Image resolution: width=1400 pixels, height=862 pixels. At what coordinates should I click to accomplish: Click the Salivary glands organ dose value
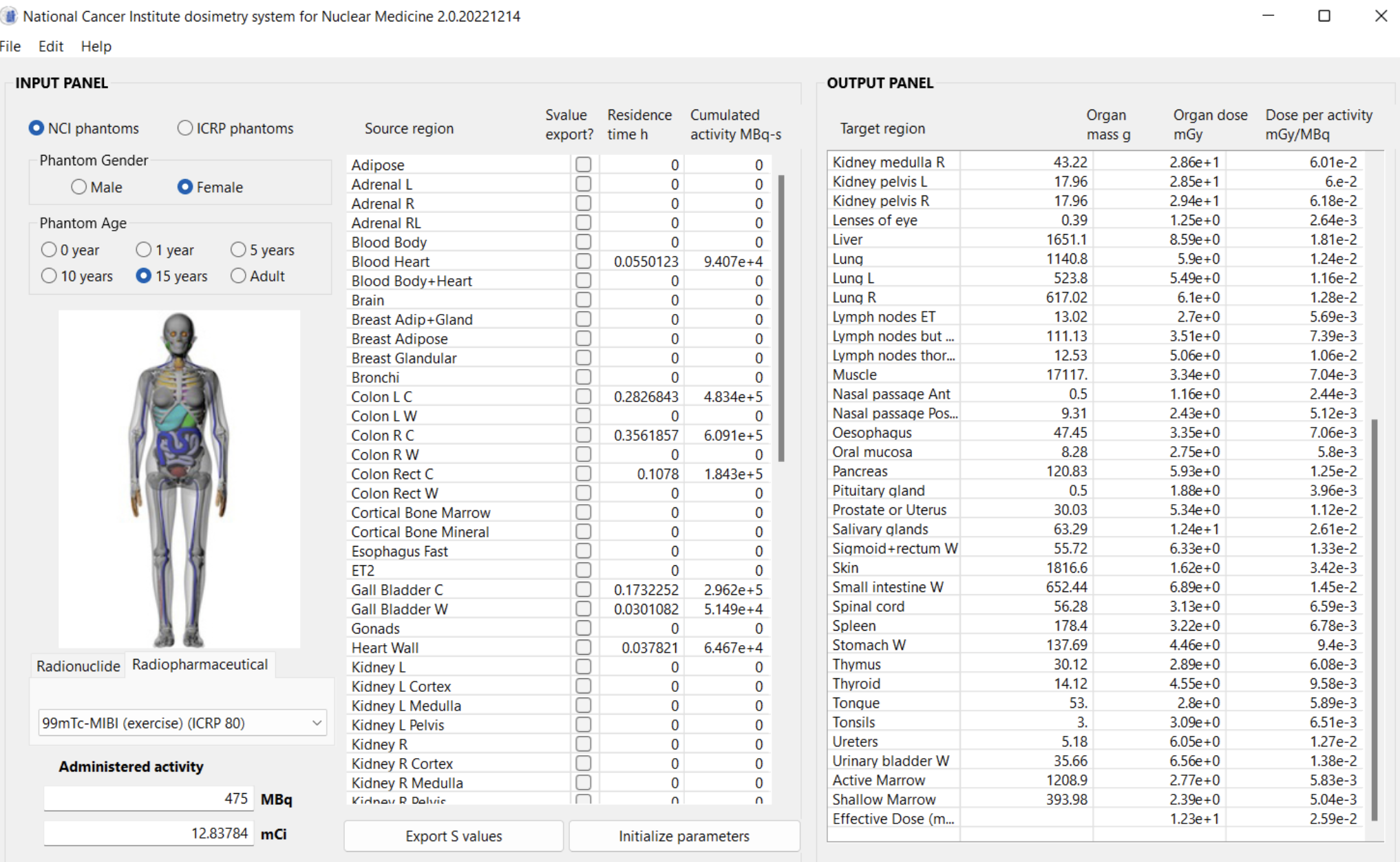1194,529
